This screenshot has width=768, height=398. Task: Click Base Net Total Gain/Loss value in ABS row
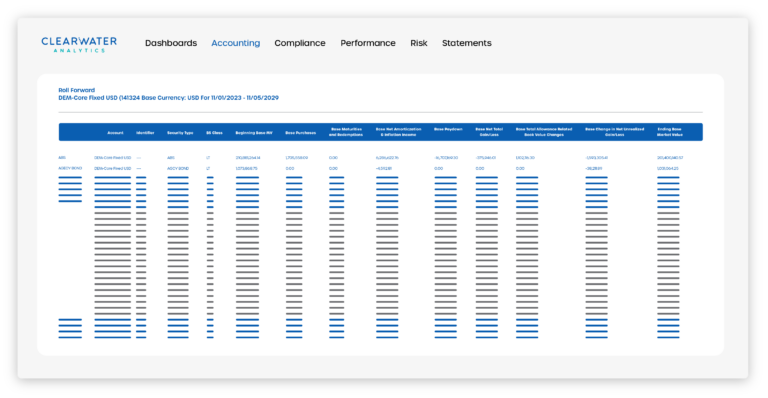coord(486,158)
